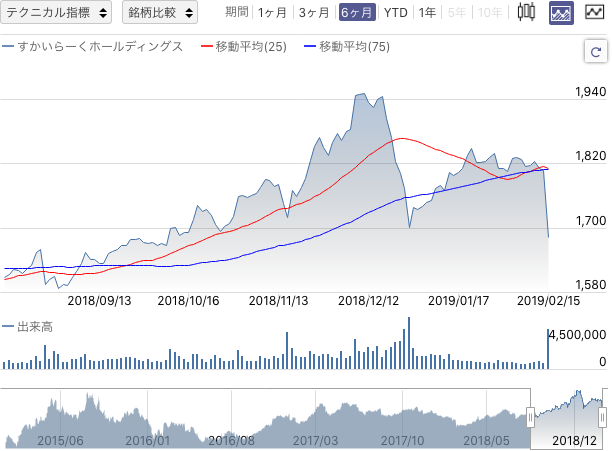
Task: Click the tallest volume bar in December
Action: click(x=409, y=343)
